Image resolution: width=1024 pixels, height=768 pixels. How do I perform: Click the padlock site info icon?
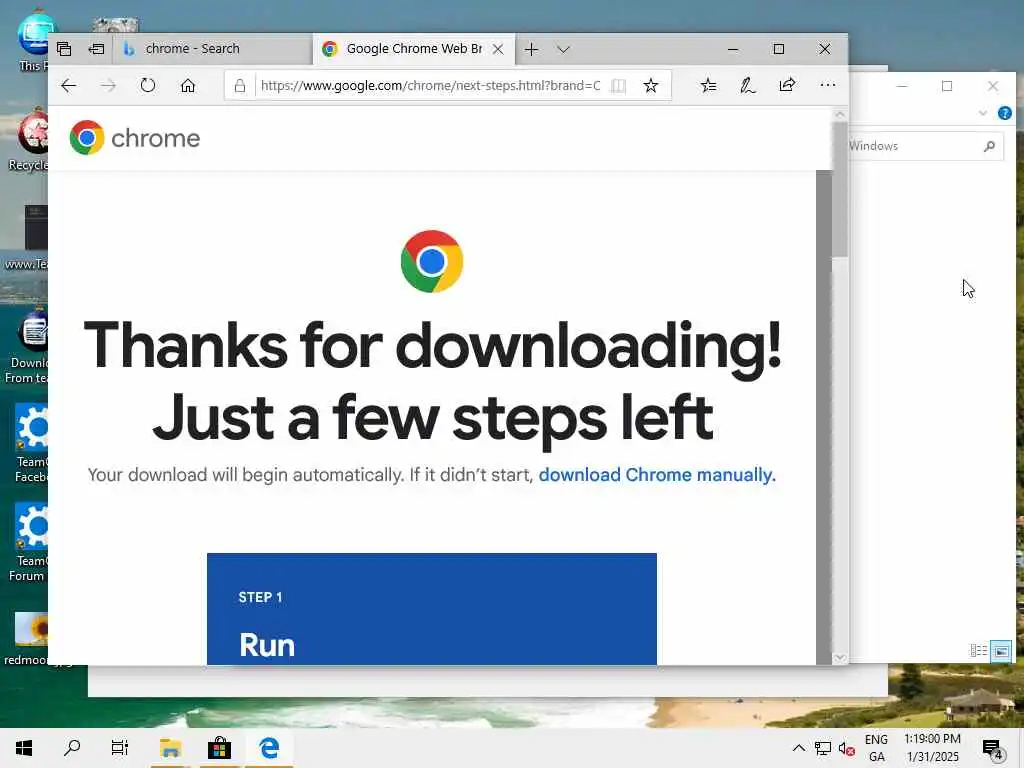tap(240, 86)
